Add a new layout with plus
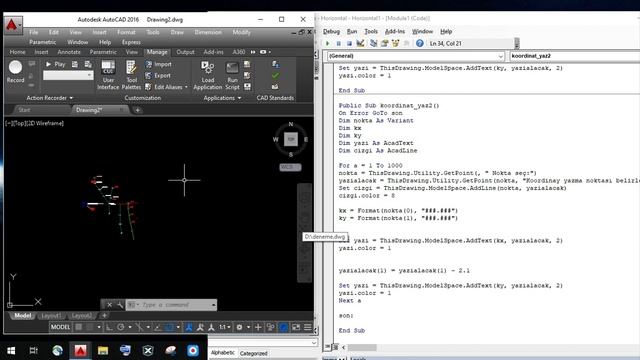 tap(104, 316)
